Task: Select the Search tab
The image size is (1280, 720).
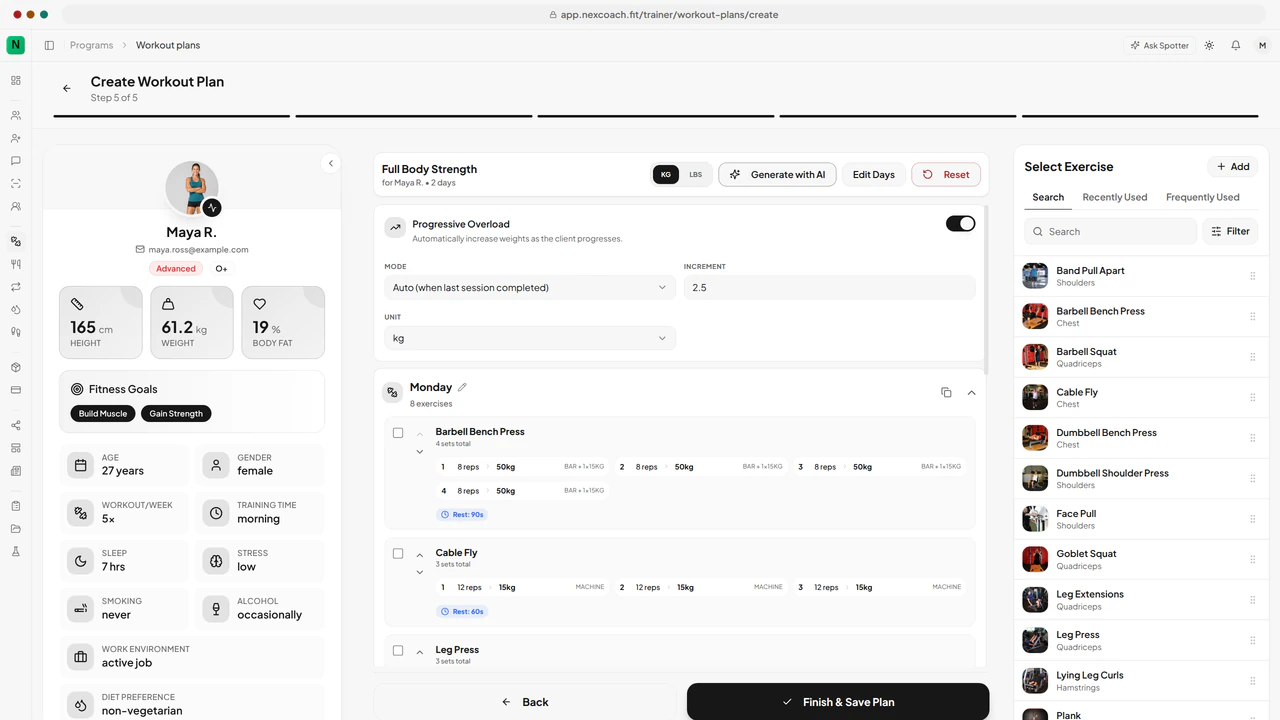Action: point(1048,197)
